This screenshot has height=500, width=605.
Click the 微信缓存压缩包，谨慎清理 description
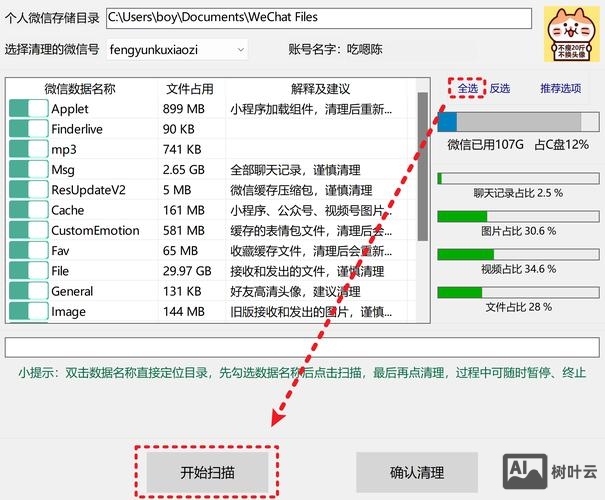301,190
